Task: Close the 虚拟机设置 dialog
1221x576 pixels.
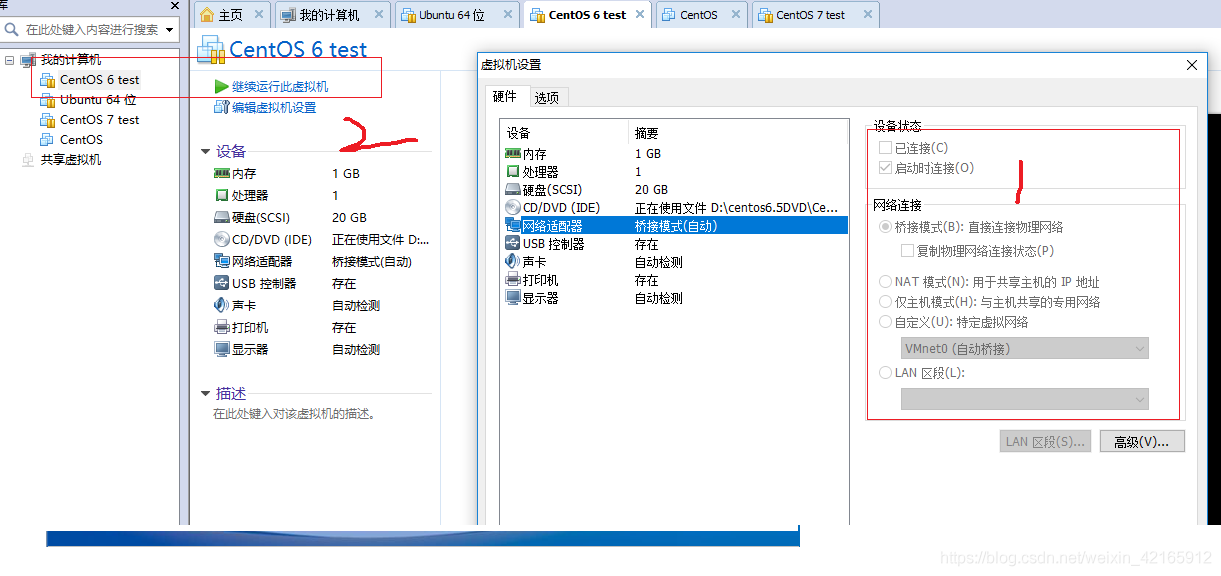Action: (x=1191, y=65)
